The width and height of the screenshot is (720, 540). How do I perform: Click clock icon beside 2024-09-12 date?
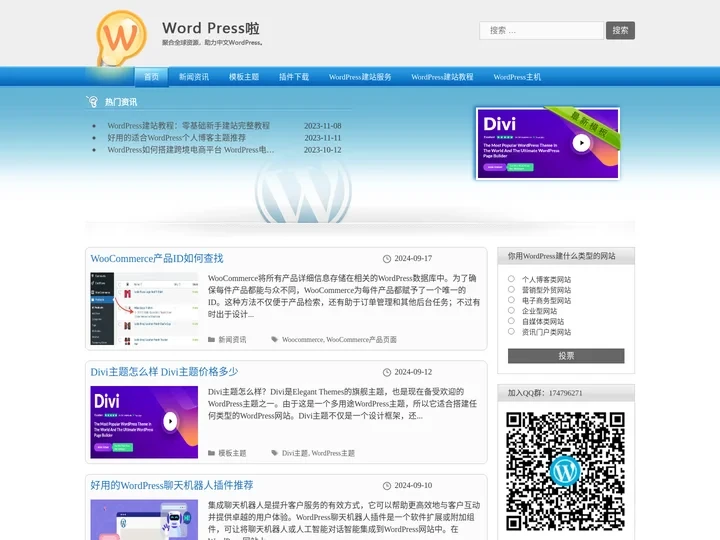pos(387,372)
